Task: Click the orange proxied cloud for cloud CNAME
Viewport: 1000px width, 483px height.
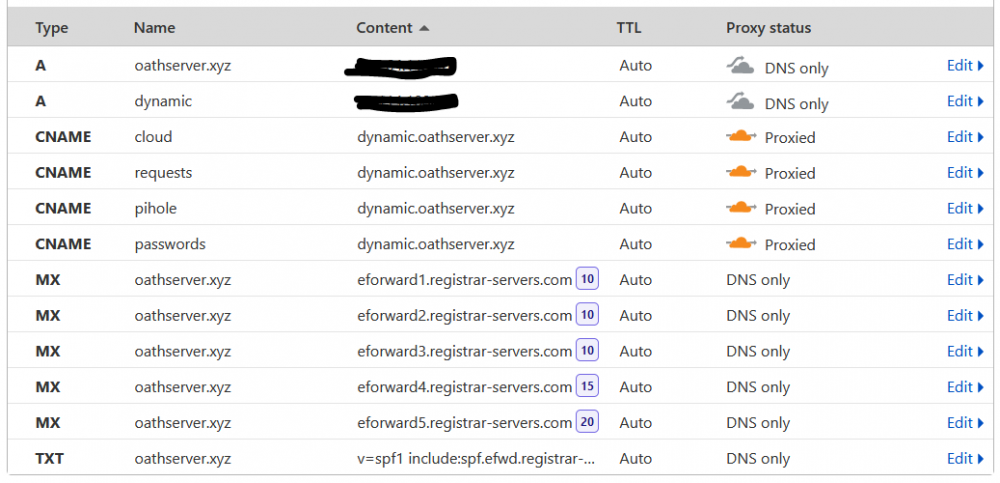Action: click(x=740, y=137)
